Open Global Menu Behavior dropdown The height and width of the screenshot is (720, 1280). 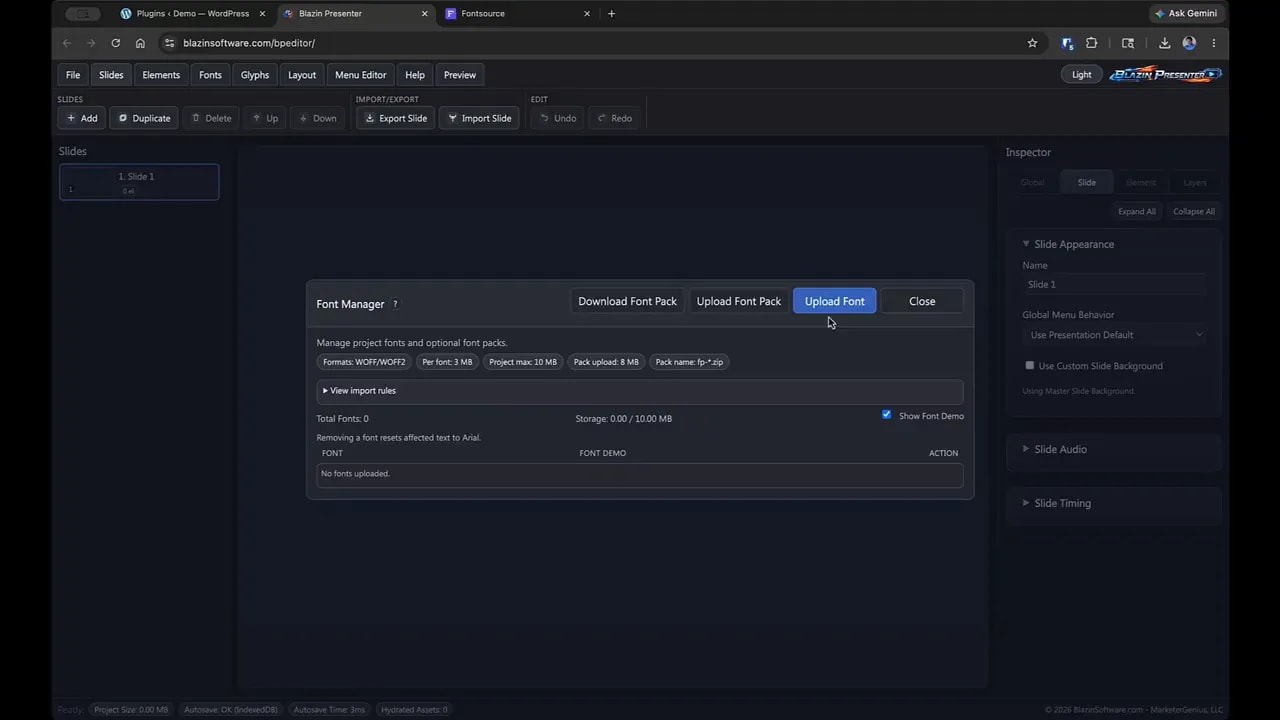[1113, 335]
